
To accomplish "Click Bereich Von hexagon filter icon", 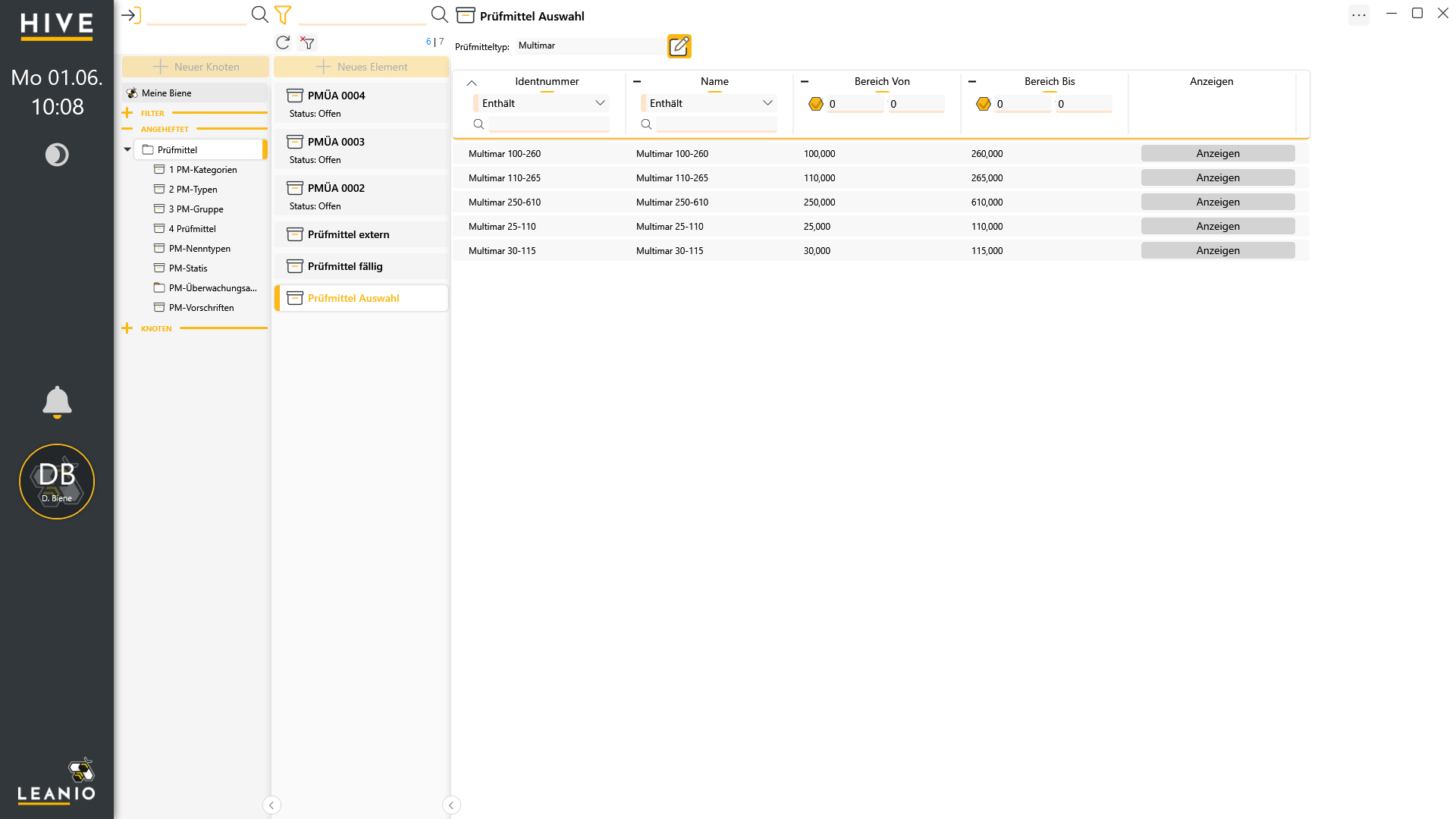I will click(816, 104).
